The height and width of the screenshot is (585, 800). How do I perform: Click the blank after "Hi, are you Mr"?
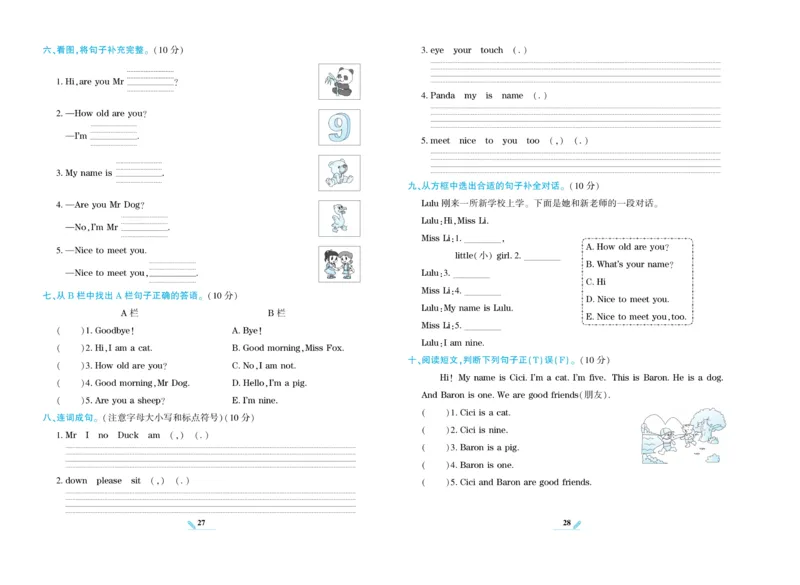coord(150,82)
